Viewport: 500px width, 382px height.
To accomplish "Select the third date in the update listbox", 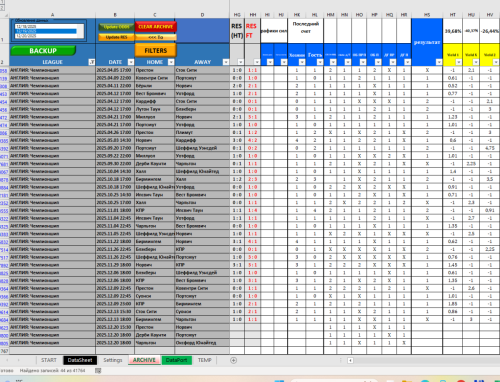I will 46,36.
